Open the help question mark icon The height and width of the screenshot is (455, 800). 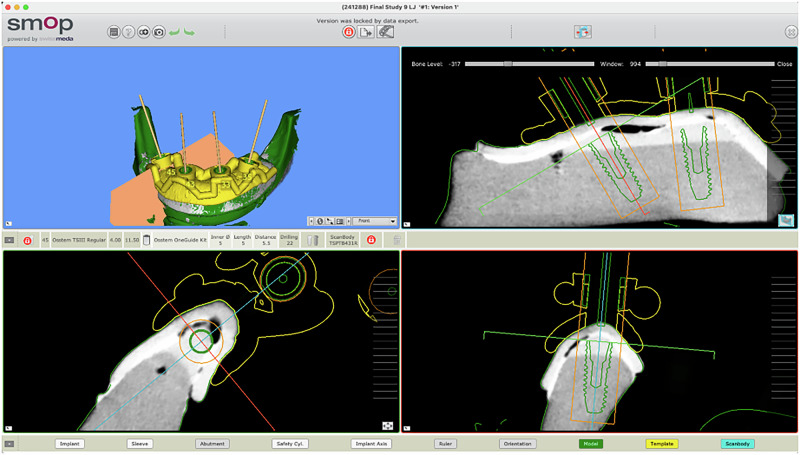click(129, 32)
